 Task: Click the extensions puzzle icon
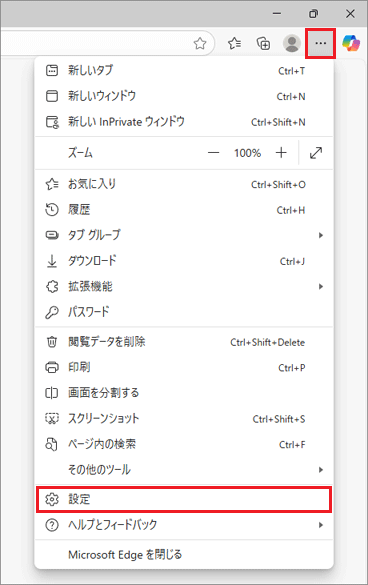[52, 287]
